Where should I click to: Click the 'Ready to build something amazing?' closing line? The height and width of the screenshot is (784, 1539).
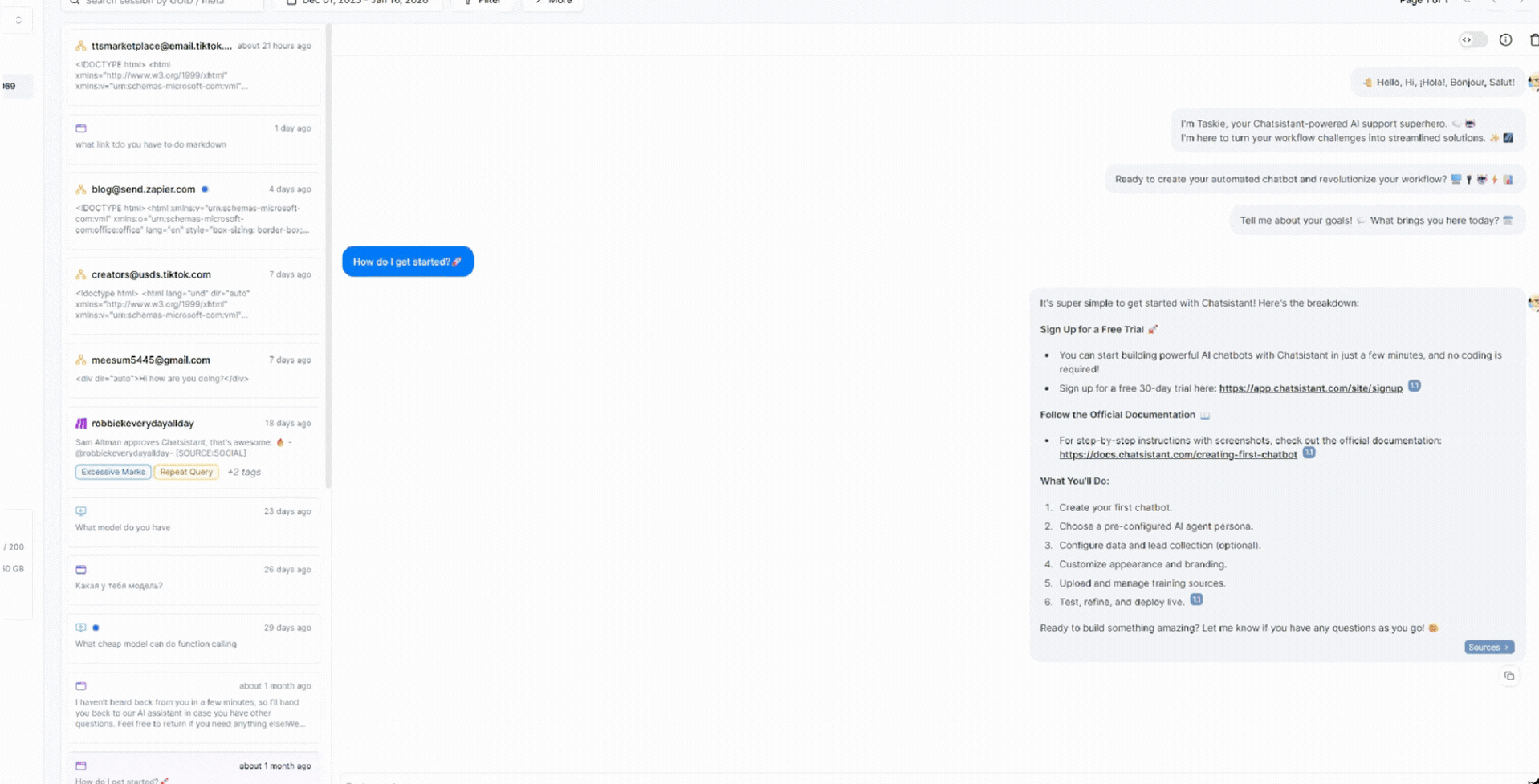1239,628
